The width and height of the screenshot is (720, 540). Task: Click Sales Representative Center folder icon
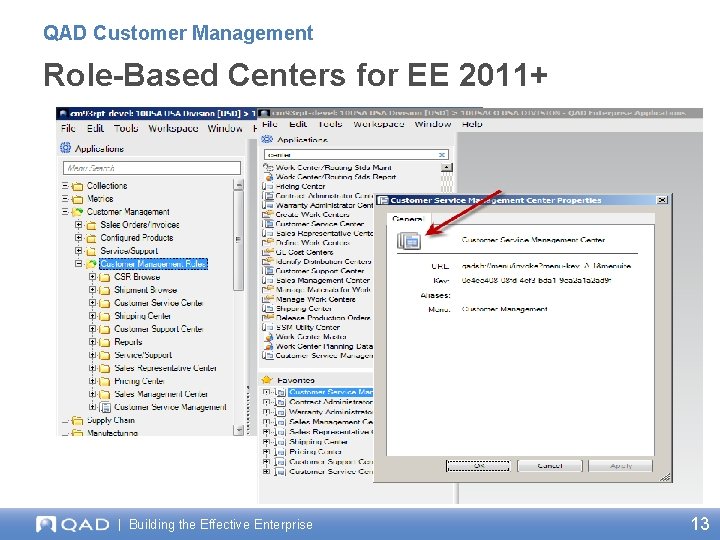tap(105, 368)
